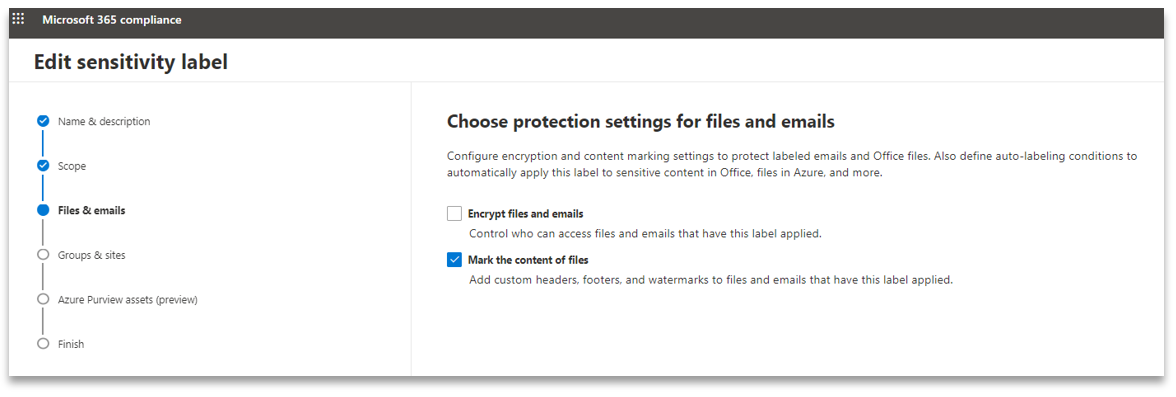This screenshot has height=397, width=1176.
Task: Enable the Encrypt files and emails checkbox
Action: pos(454,214)
